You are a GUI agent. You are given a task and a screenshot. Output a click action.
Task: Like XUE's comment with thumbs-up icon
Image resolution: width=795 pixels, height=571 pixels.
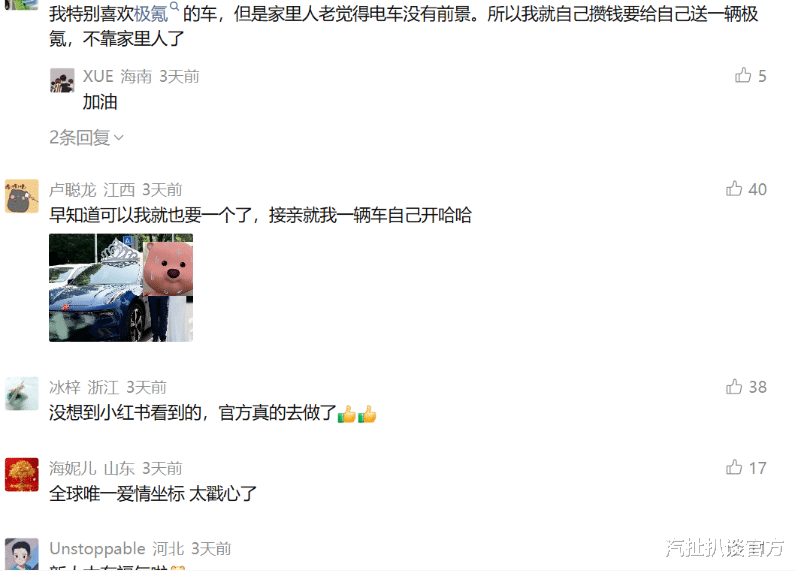tap(743, 76)
